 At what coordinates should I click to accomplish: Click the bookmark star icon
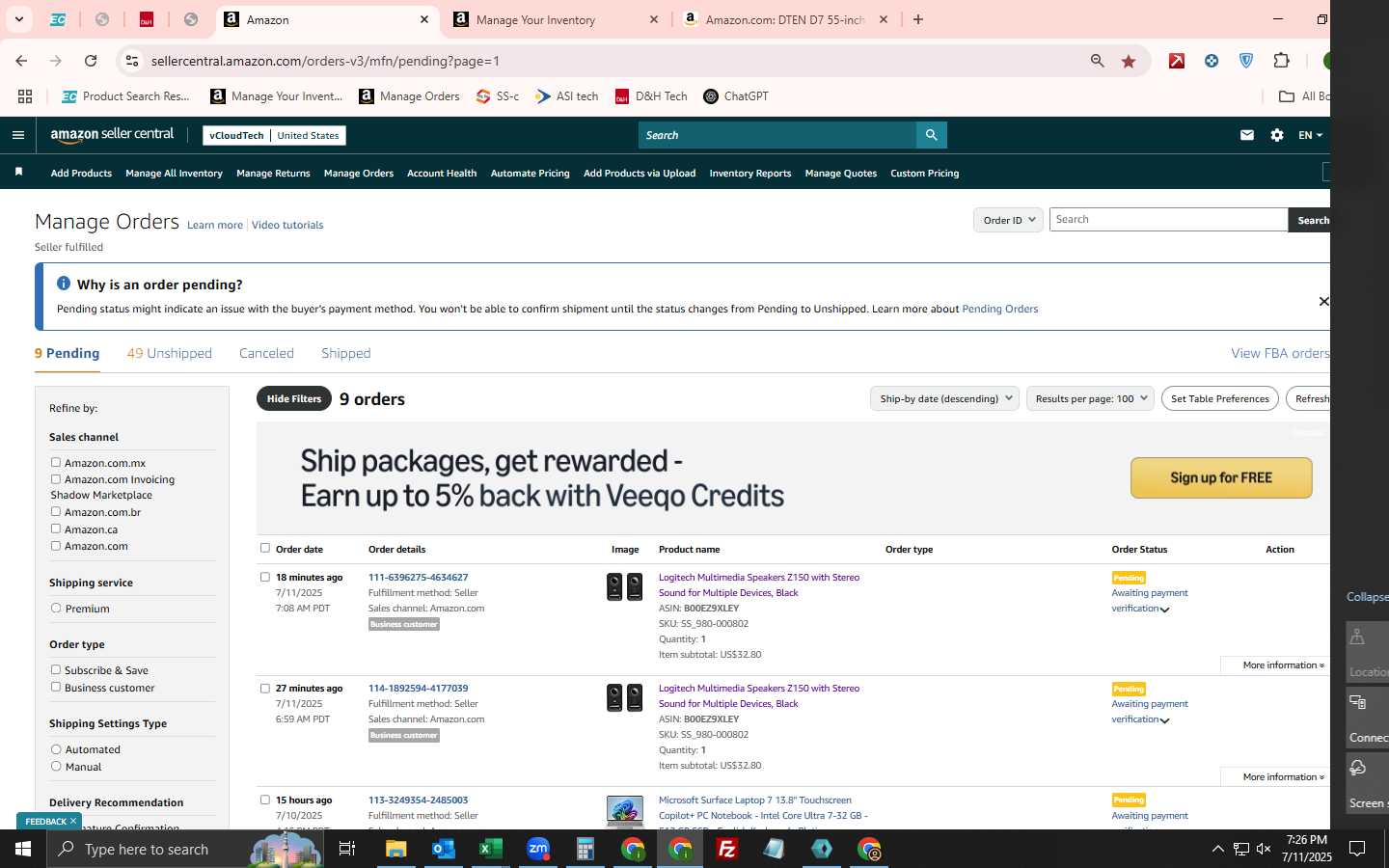pos(1129,61)
